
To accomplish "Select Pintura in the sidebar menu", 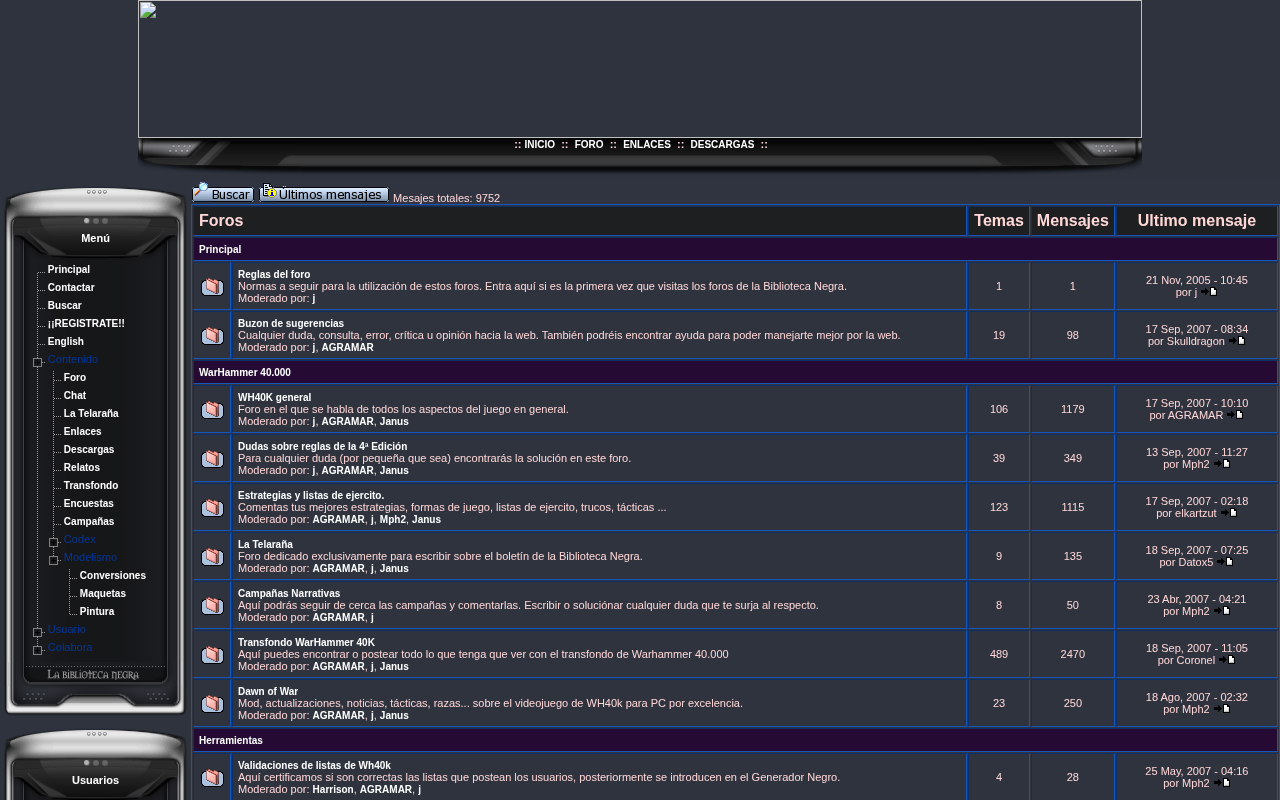I will pyautogui.click(x=97, y=612).
